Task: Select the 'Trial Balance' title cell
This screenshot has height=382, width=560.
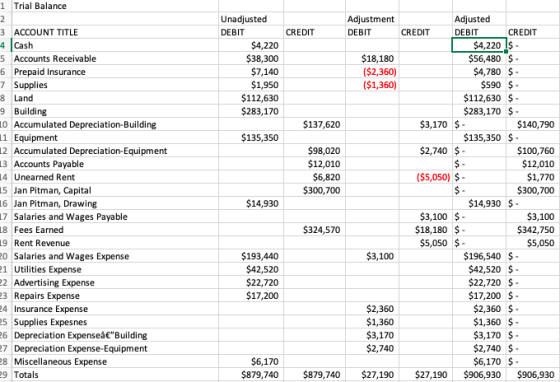Action: pyautogui.click(x=115, y=6)
